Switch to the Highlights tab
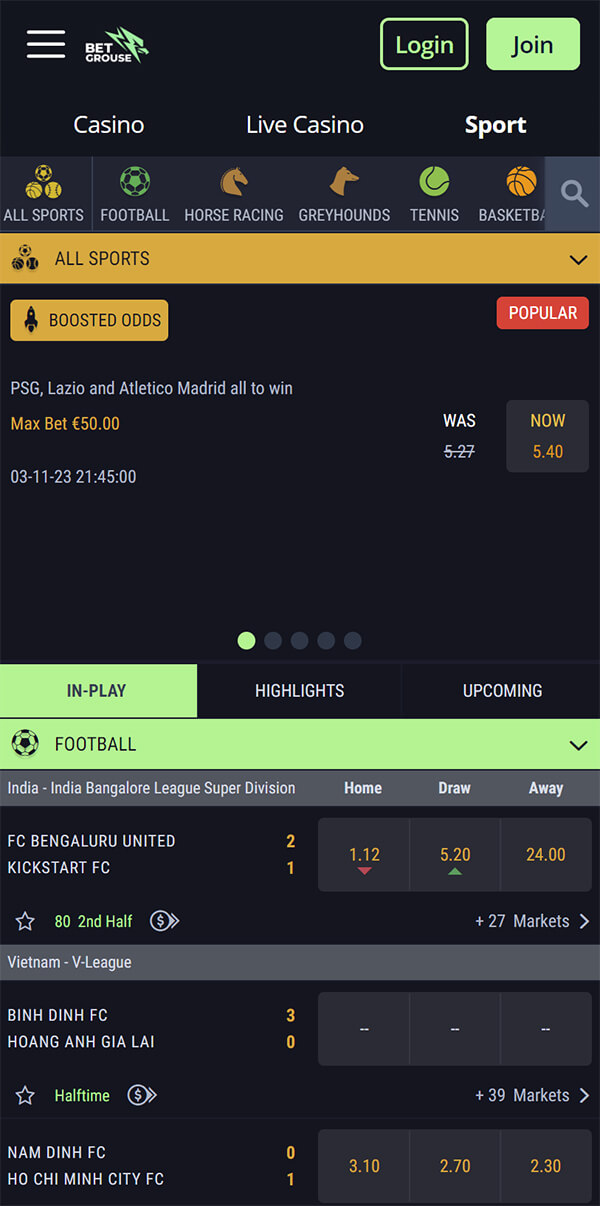Screen dimensions: 600x1206 coord(299,691)
